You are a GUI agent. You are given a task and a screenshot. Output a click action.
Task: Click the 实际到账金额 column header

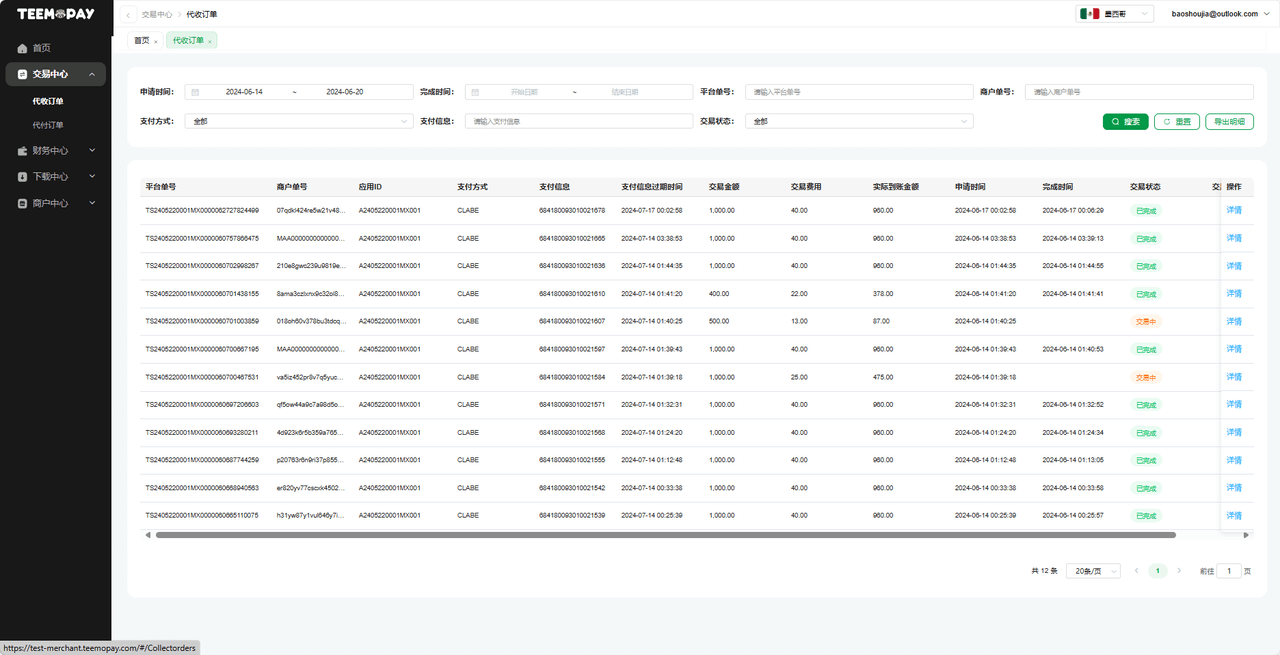click(x=896, y=187)
